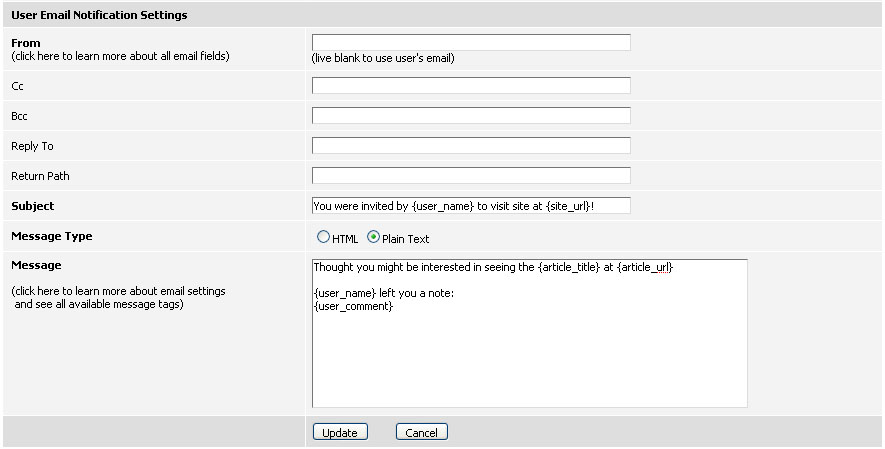The width and height of the screenshot is (885, 449).
Task: Click the Message Type label
Action: [x=52, y=236]
